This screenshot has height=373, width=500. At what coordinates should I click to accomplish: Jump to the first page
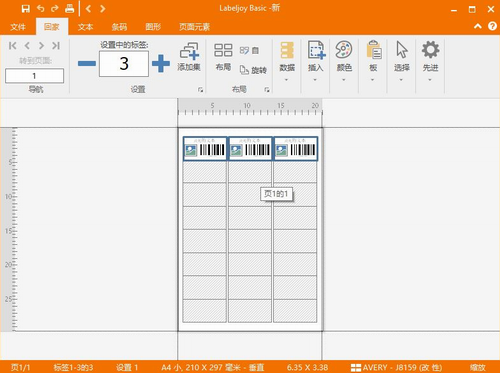[13, 46]
